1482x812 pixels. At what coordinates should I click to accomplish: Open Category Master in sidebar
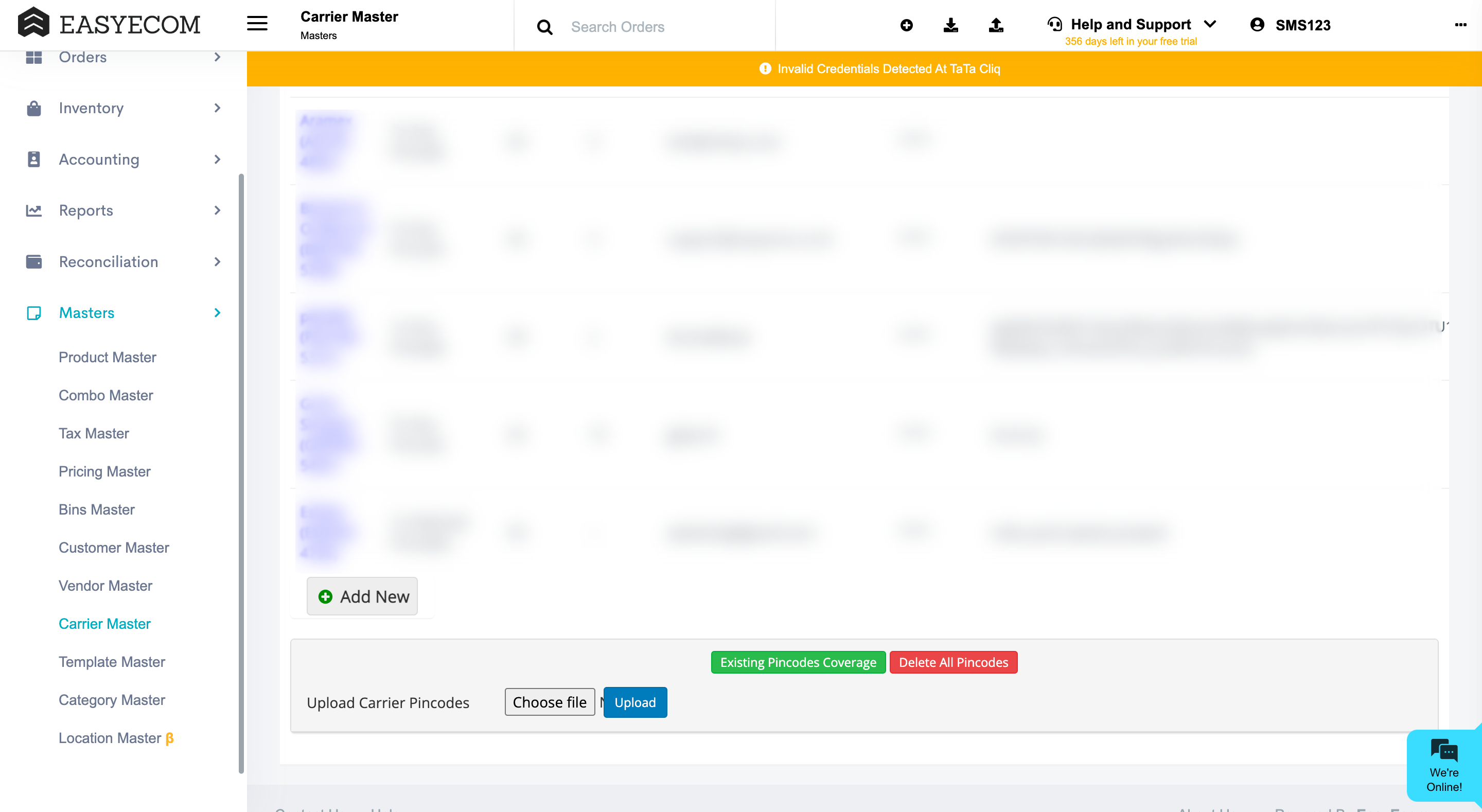112,700
